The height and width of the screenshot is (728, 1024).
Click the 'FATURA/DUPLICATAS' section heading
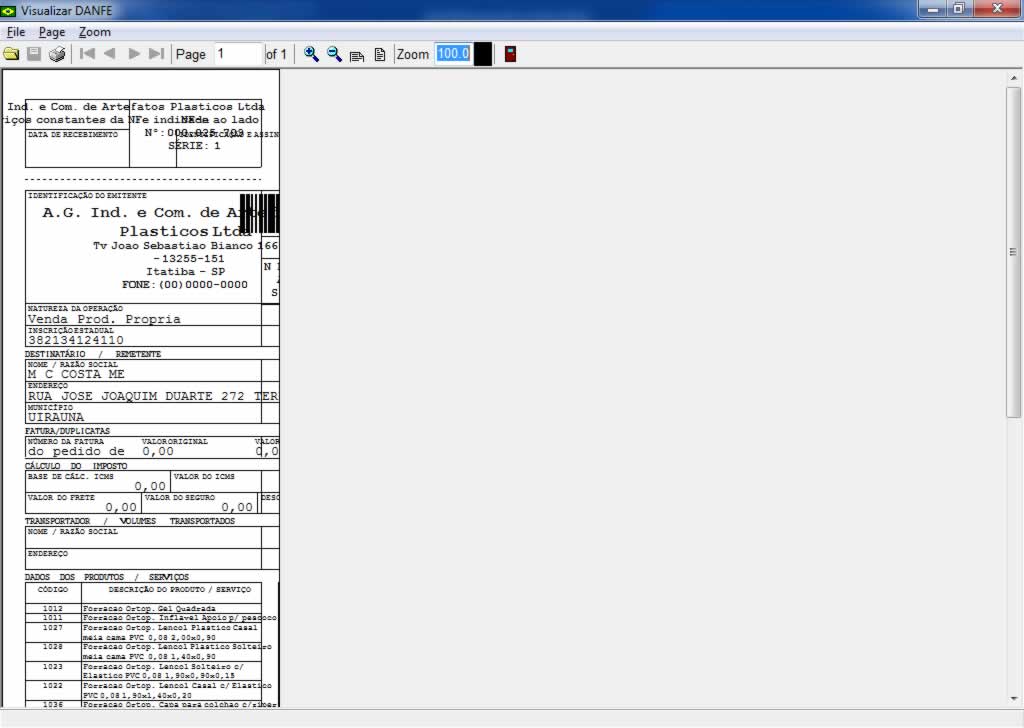(67, 431)
